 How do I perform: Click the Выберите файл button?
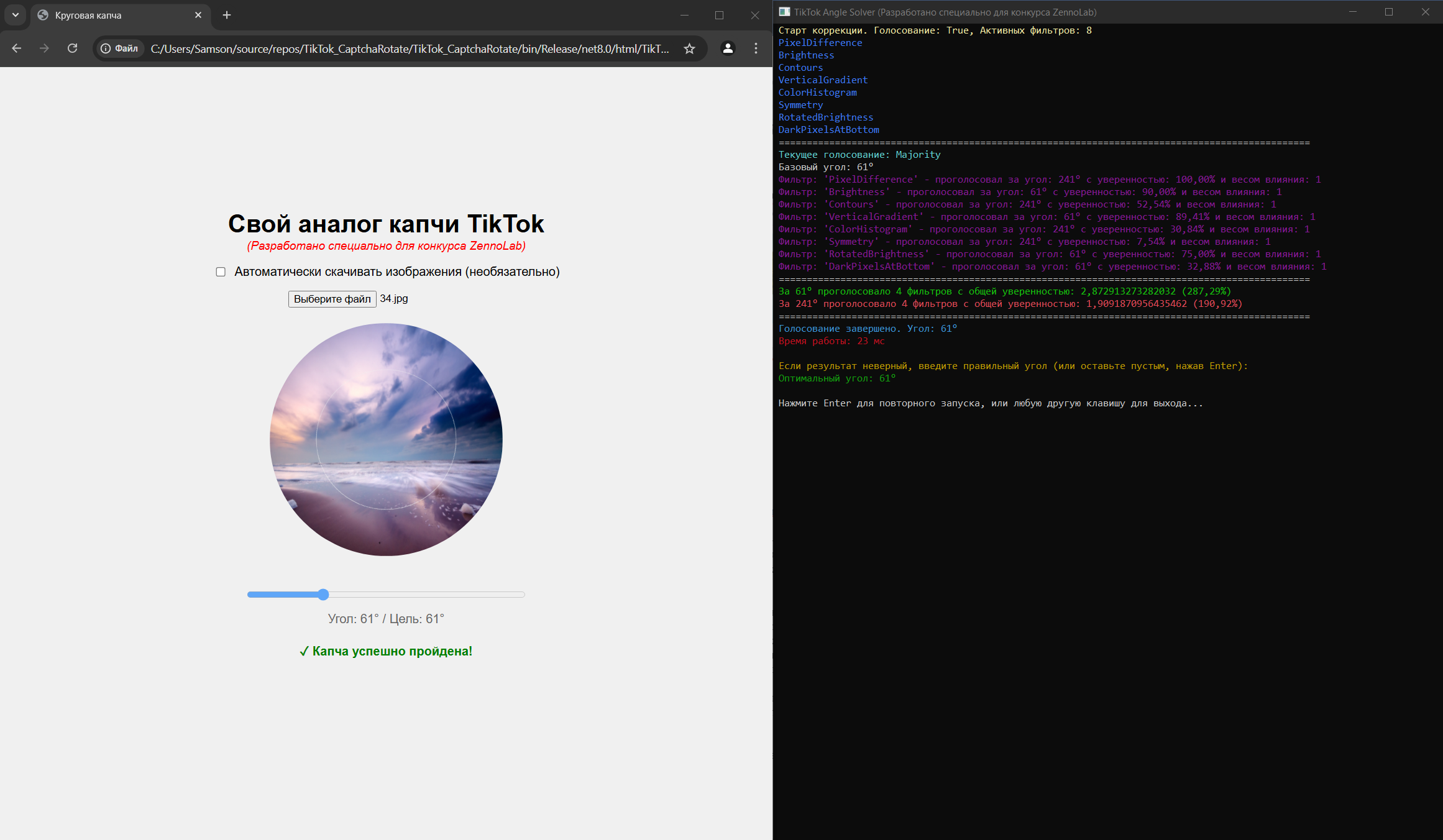click(x=332, y=299)
